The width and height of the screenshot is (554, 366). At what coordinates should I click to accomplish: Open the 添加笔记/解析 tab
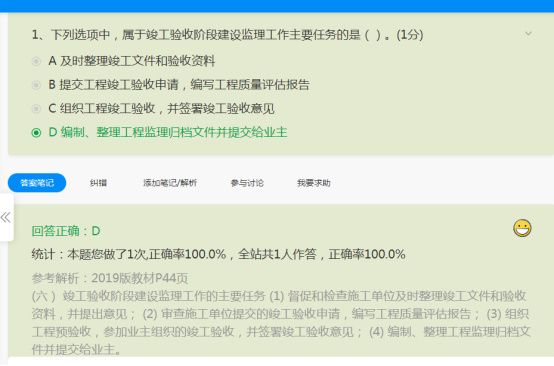click(170, 183)
